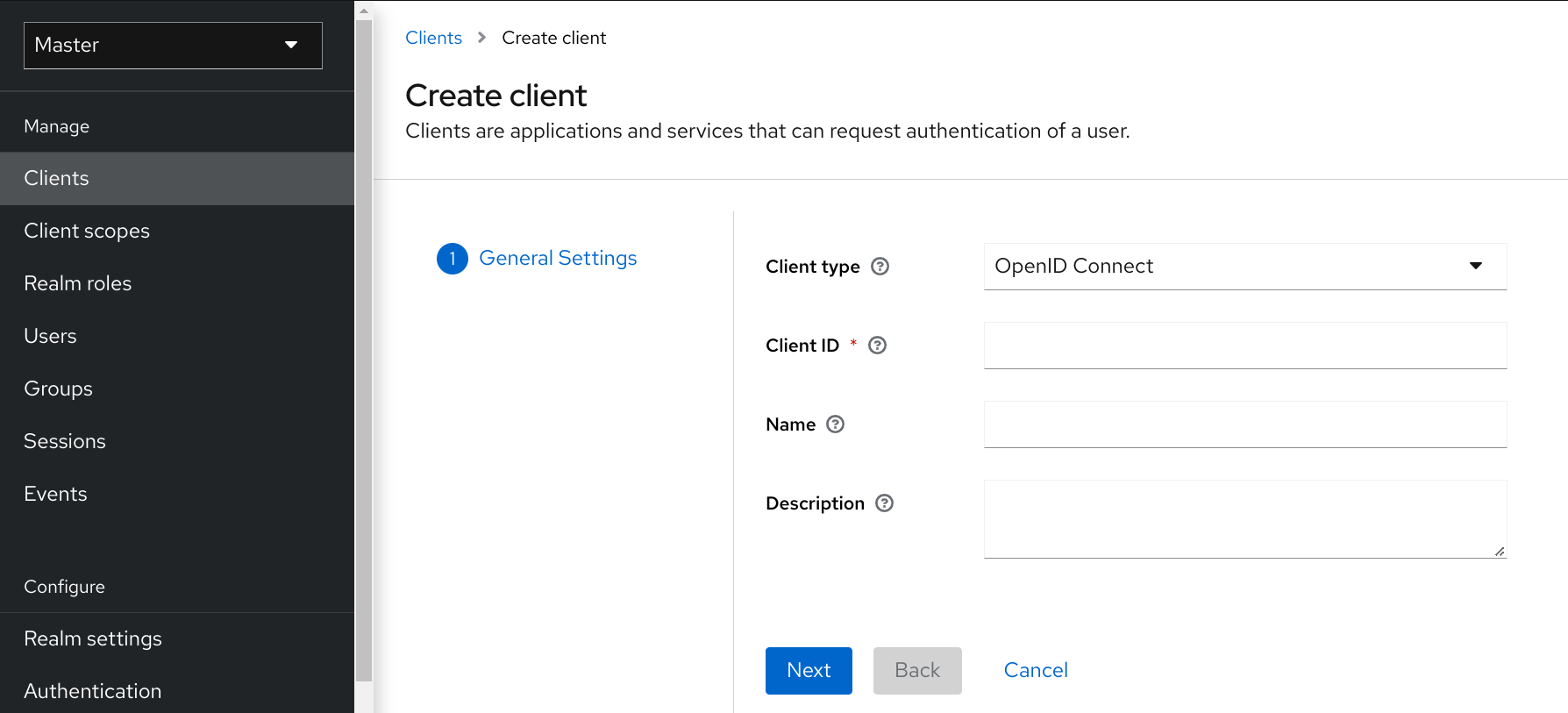Click the sidebar vertical scrollbar
1568x713 pixels.
(x=364, y=351)
